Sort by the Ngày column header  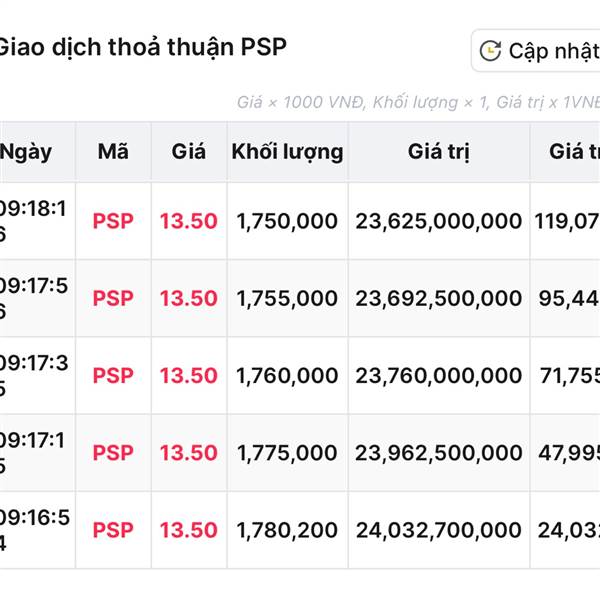click(x=25, y=152)
